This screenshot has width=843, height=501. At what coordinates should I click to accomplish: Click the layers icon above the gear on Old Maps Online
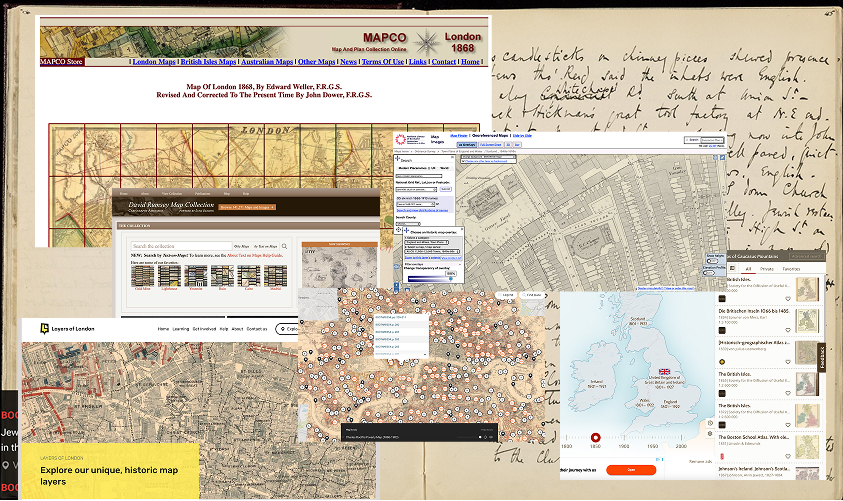710,423
